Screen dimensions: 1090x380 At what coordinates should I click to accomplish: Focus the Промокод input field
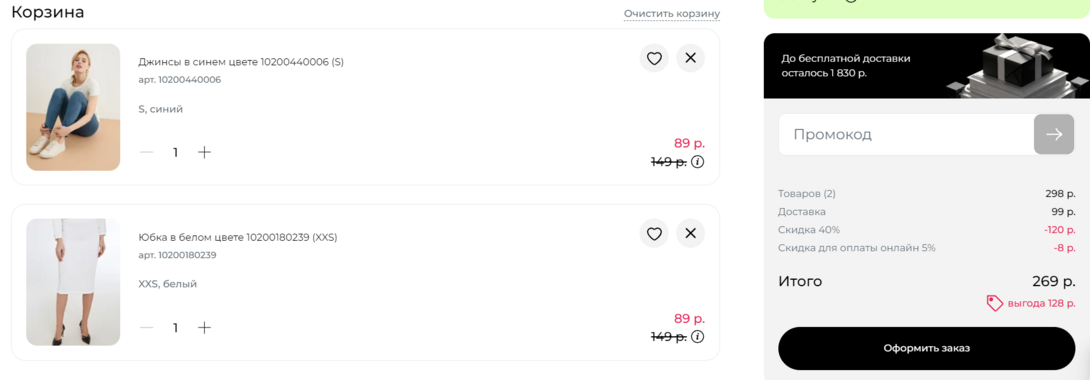(x=906, y=134)
